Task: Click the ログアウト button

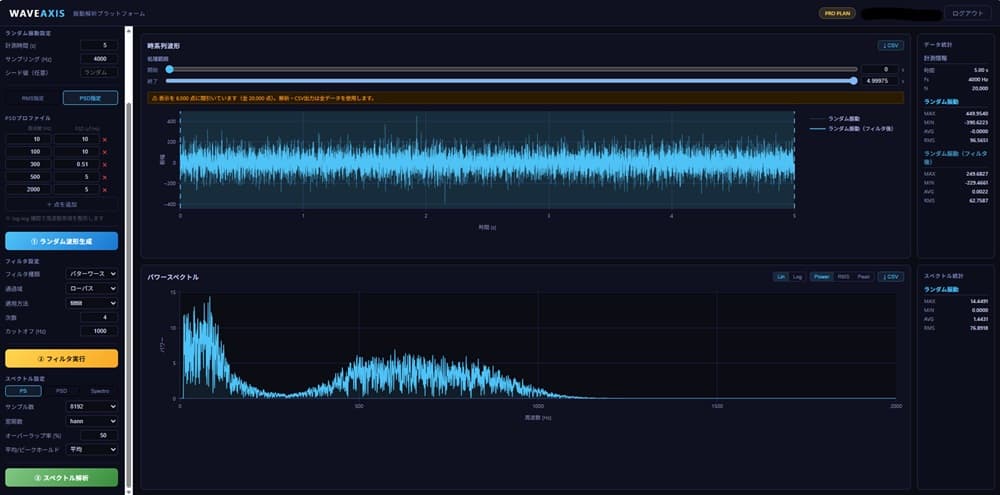Action: click(x=967, y=13)
